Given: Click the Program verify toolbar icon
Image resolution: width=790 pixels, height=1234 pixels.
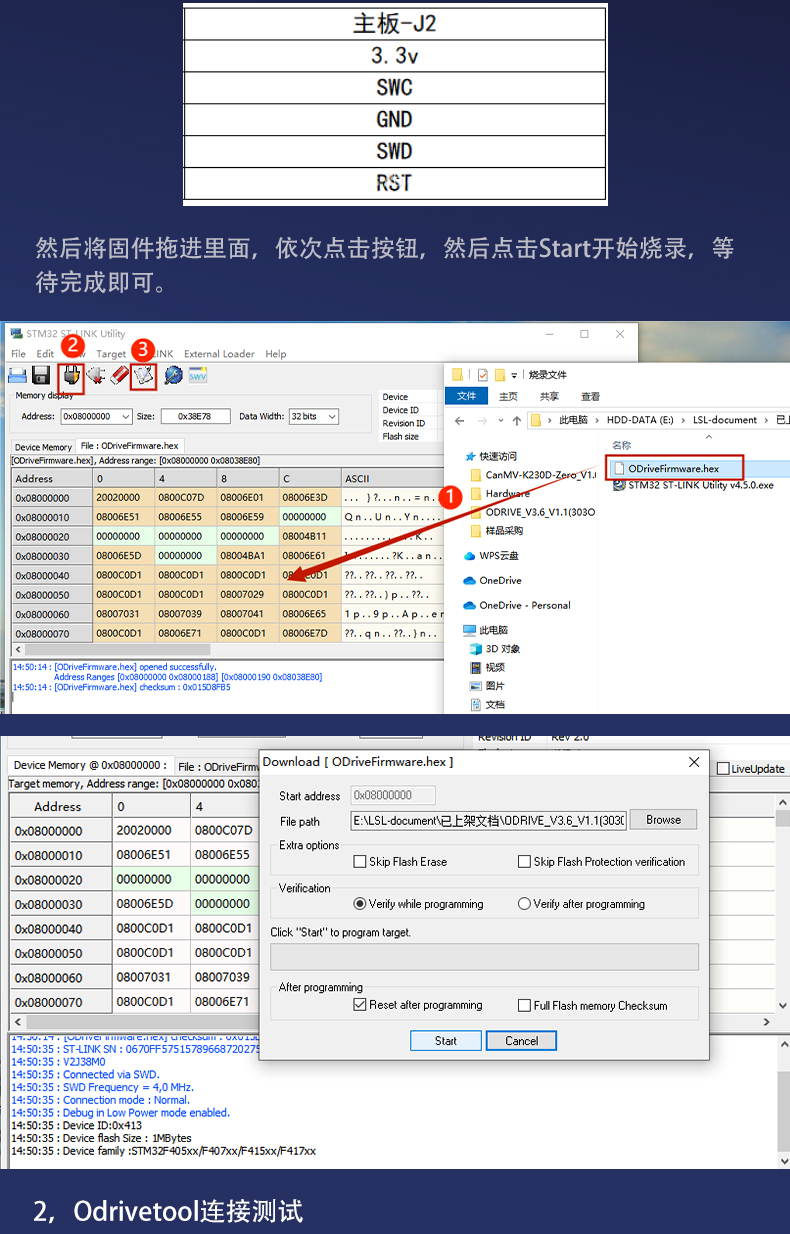Looking at the screenshot, I should pos(145,375).
